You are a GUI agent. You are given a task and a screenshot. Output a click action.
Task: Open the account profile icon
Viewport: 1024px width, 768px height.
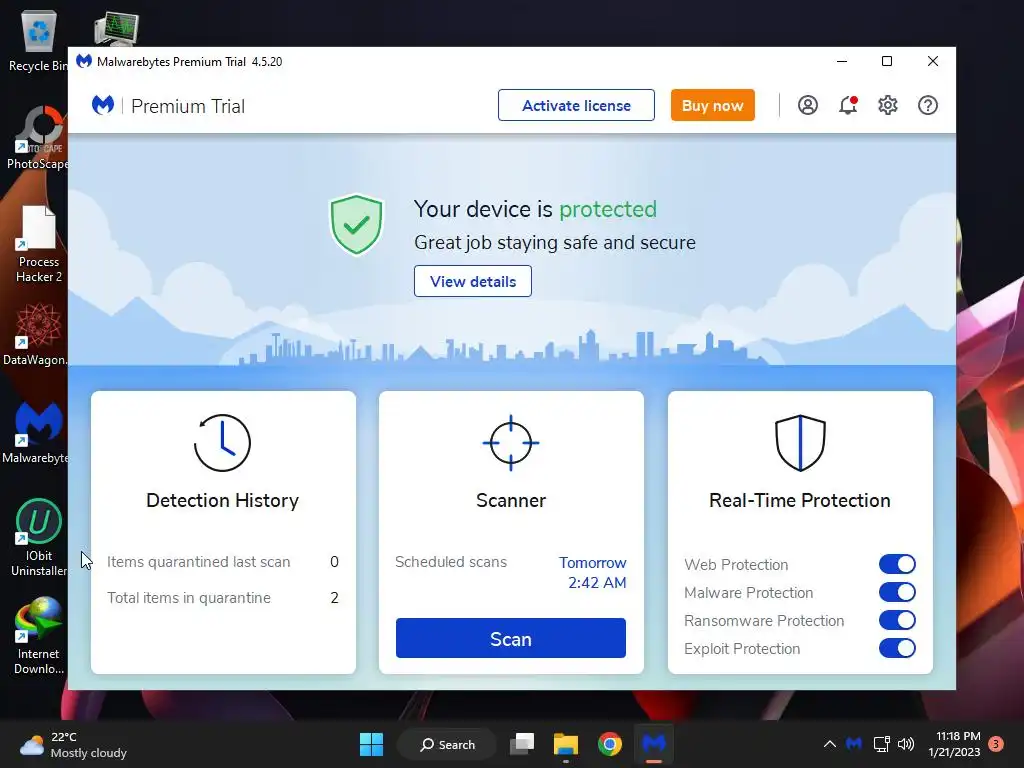[x=808, y=105]
